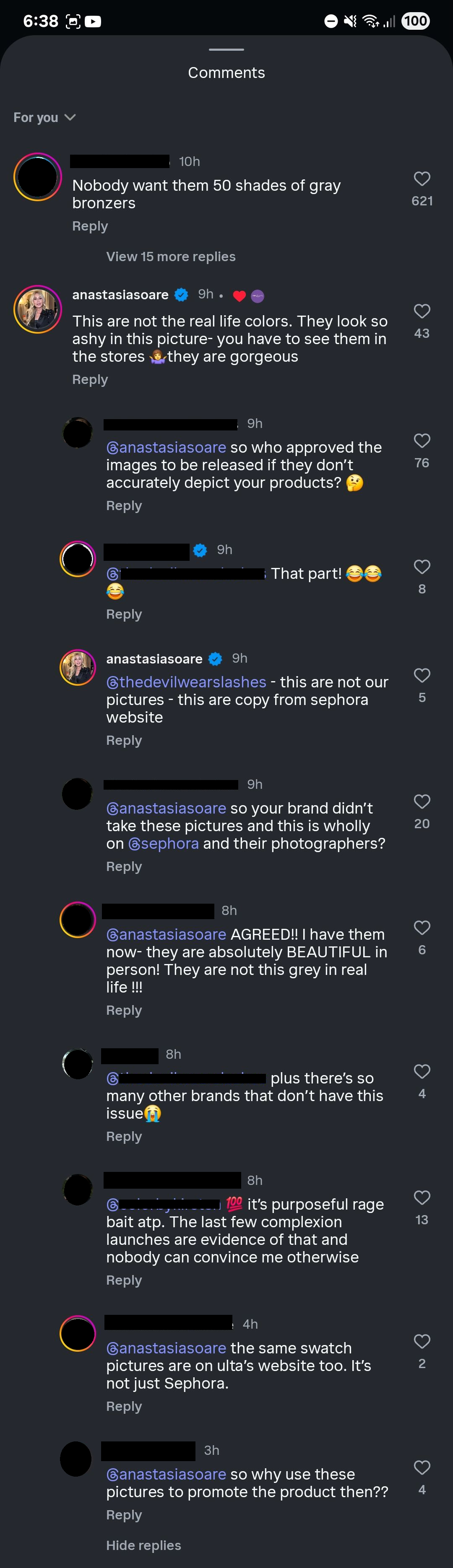The width and height of the screenshot is (453, 1568).
Task: Like the 'ulta's website too' reply
Action: [x=422, y=1341]
